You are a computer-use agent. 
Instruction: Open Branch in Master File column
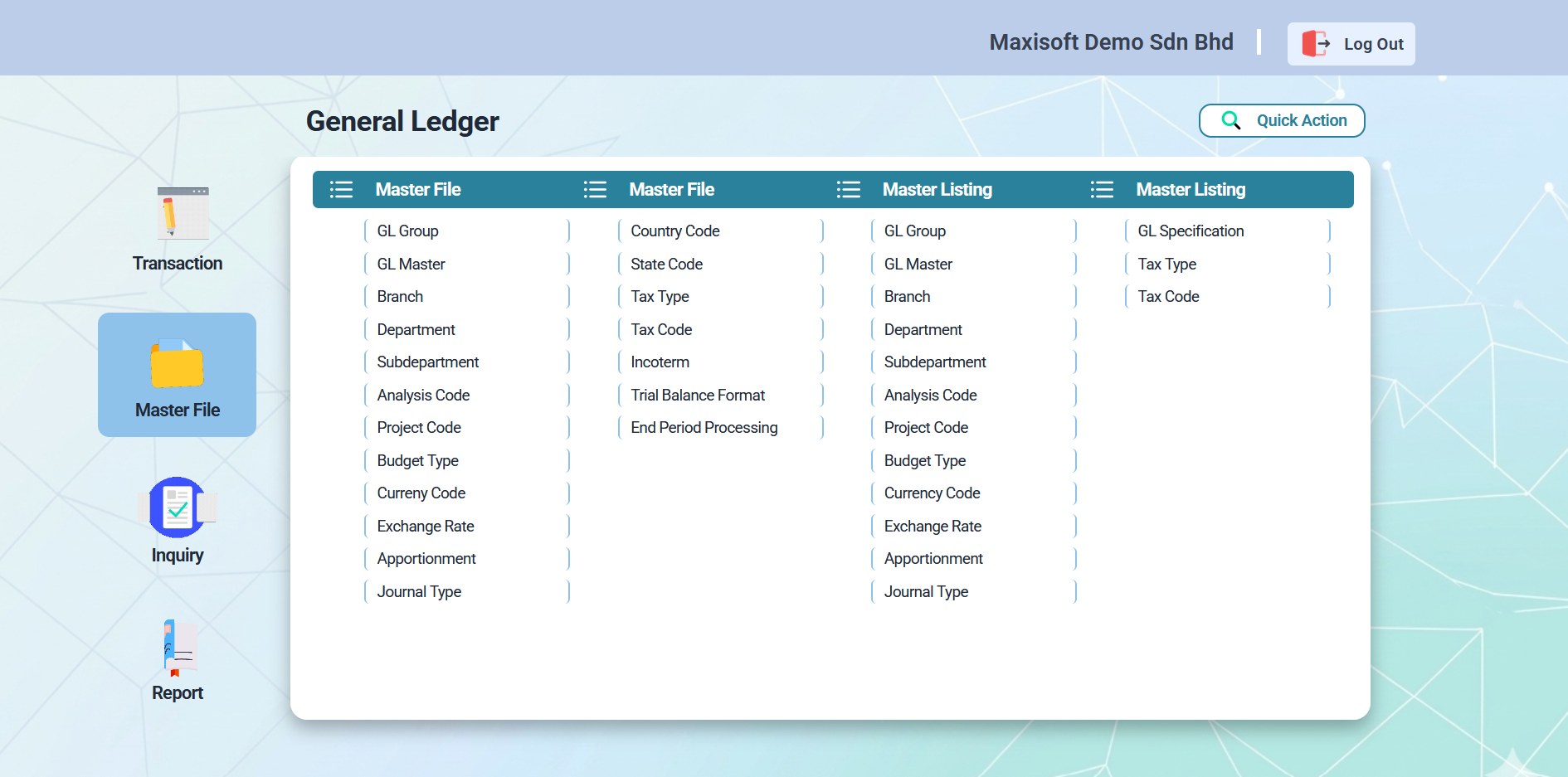tap(467, 296)
